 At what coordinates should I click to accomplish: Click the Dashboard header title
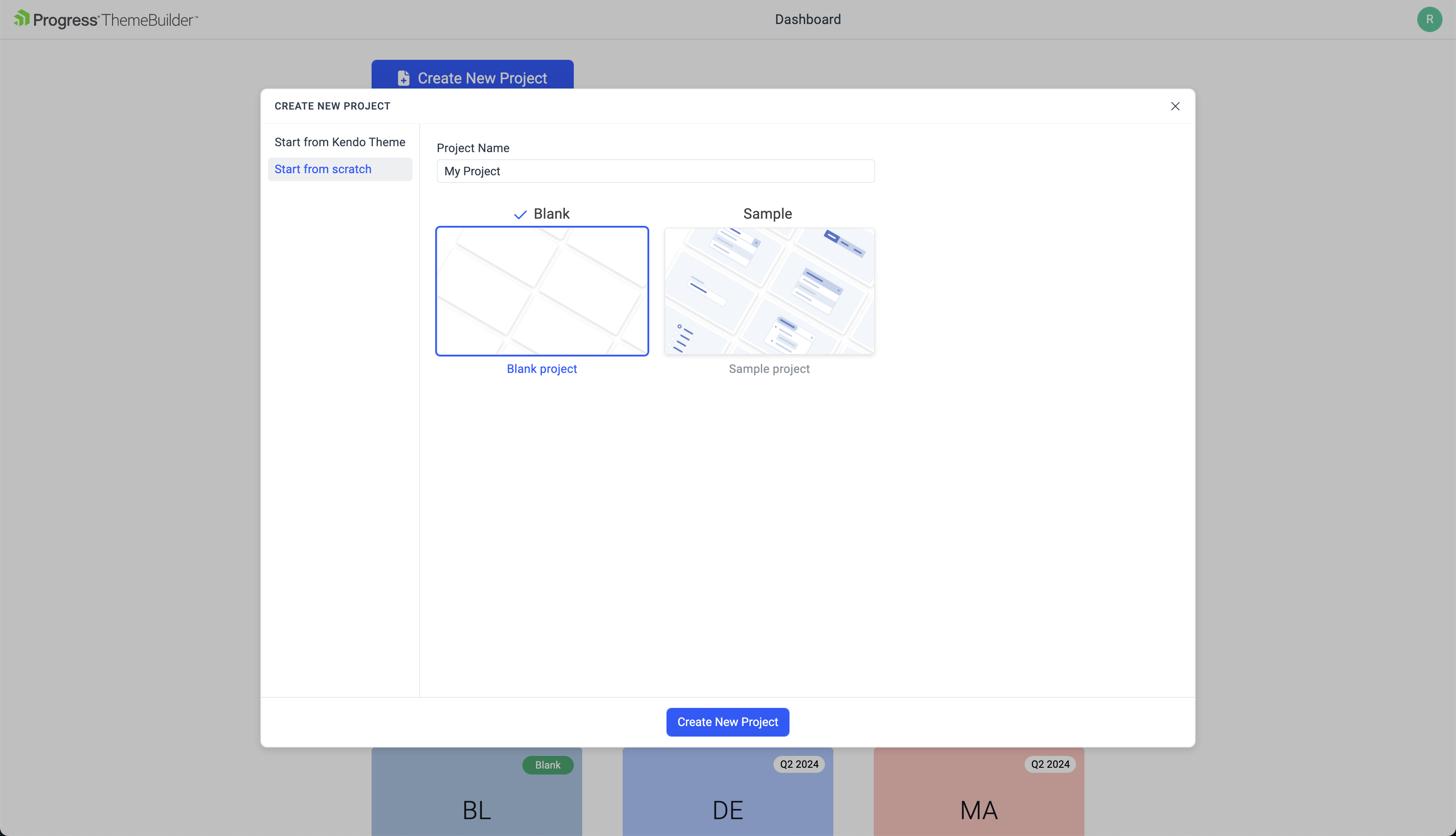point(808,19)
